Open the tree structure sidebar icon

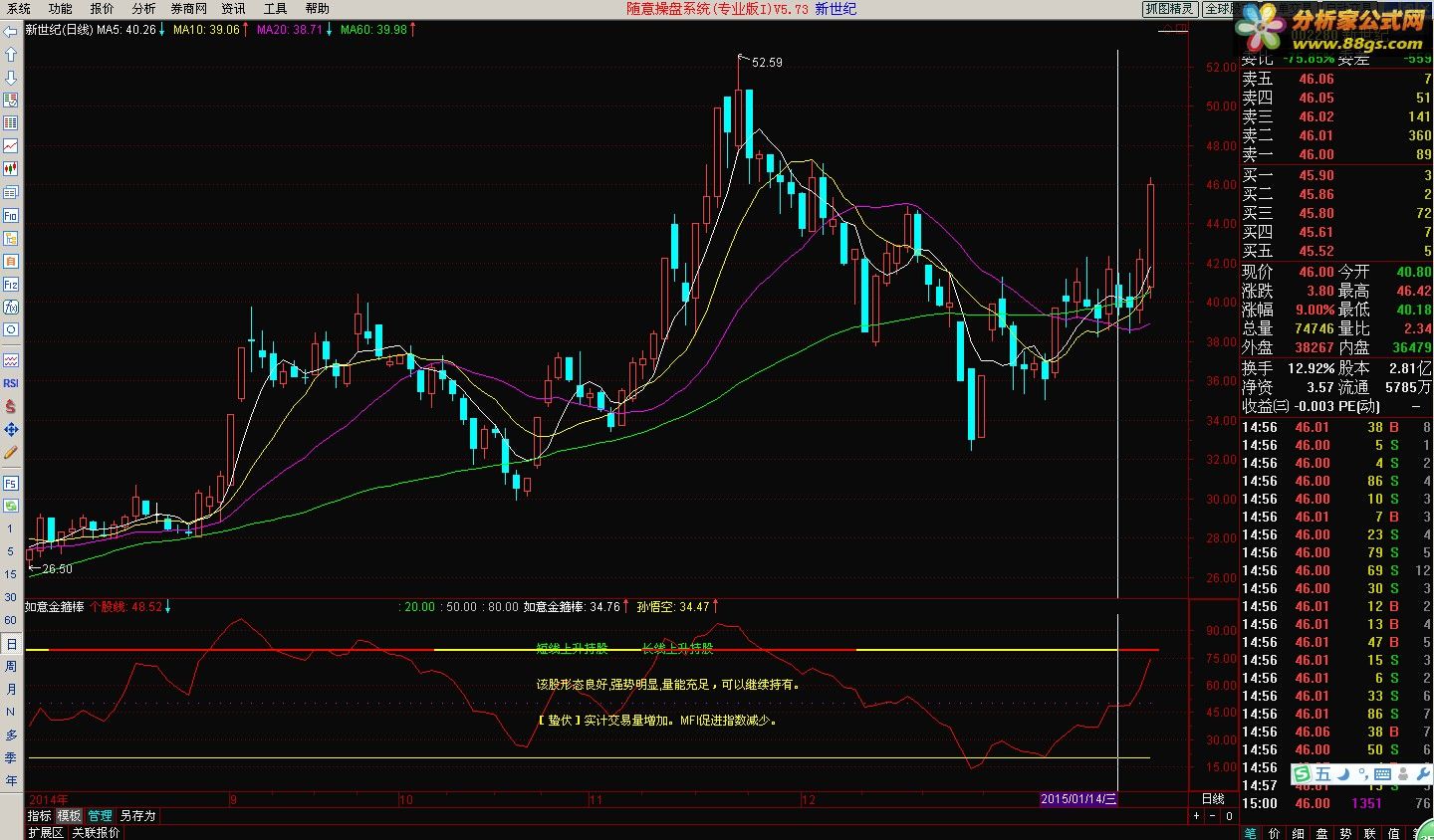tap(11, 238)
